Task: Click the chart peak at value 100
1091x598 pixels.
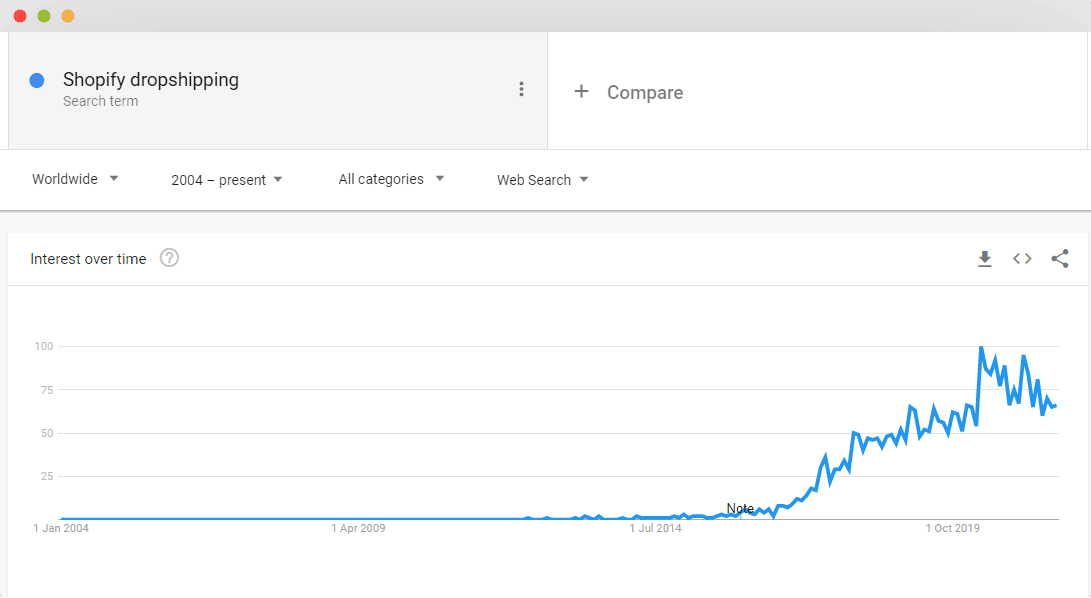Action: pyautogui.click(x=981, y=347)
